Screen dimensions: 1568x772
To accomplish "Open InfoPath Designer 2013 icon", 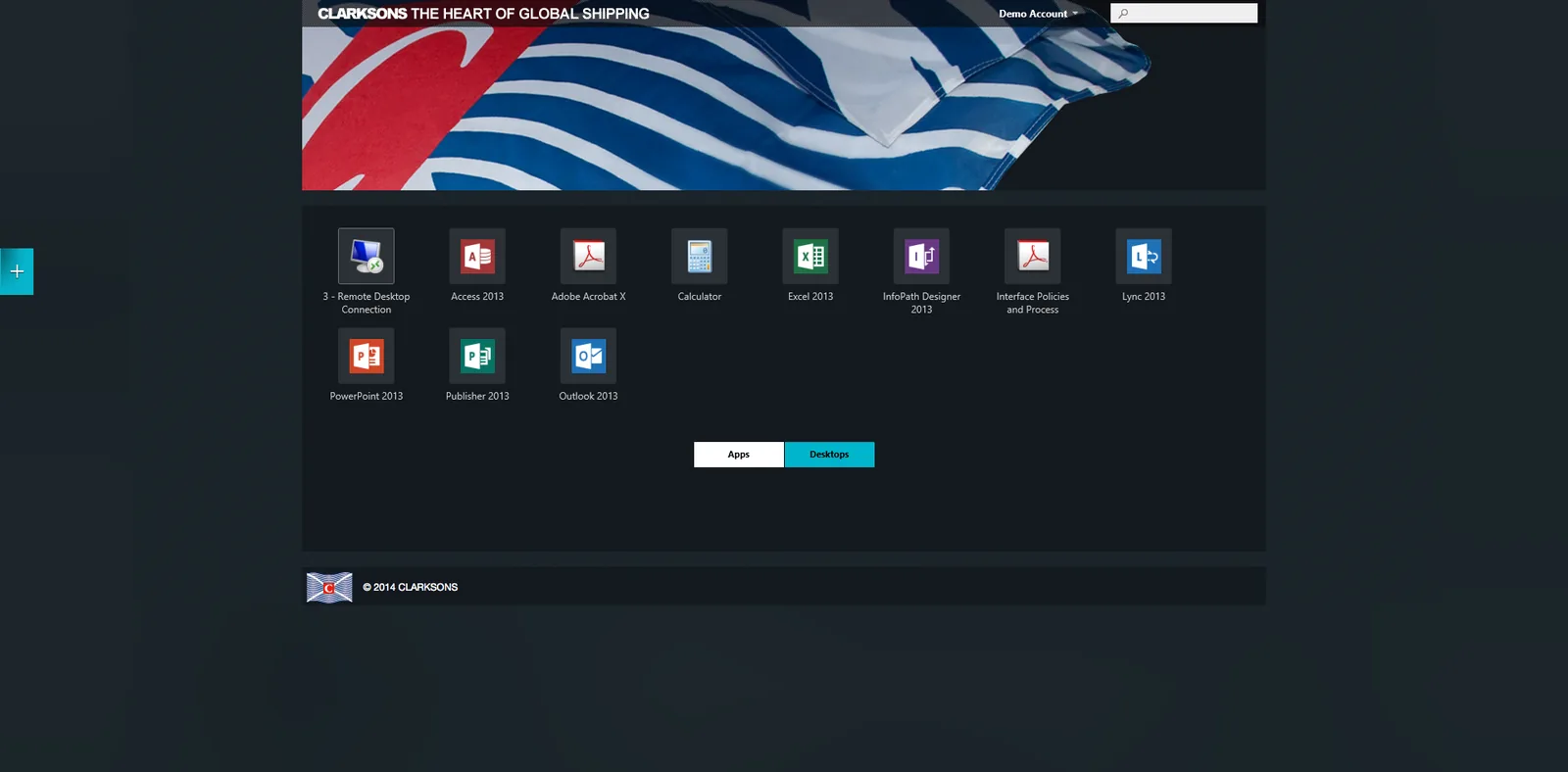I will coord(921,257).
